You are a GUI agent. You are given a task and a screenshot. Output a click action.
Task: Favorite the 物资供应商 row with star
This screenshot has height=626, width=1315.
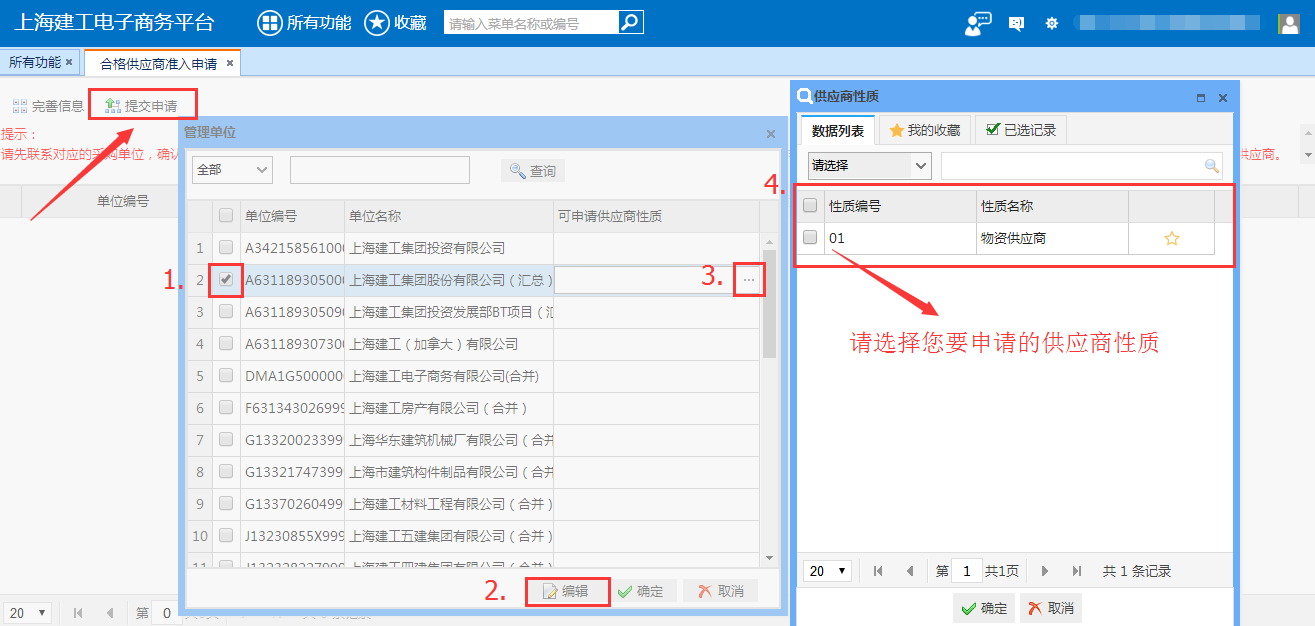click(1172, 239)
